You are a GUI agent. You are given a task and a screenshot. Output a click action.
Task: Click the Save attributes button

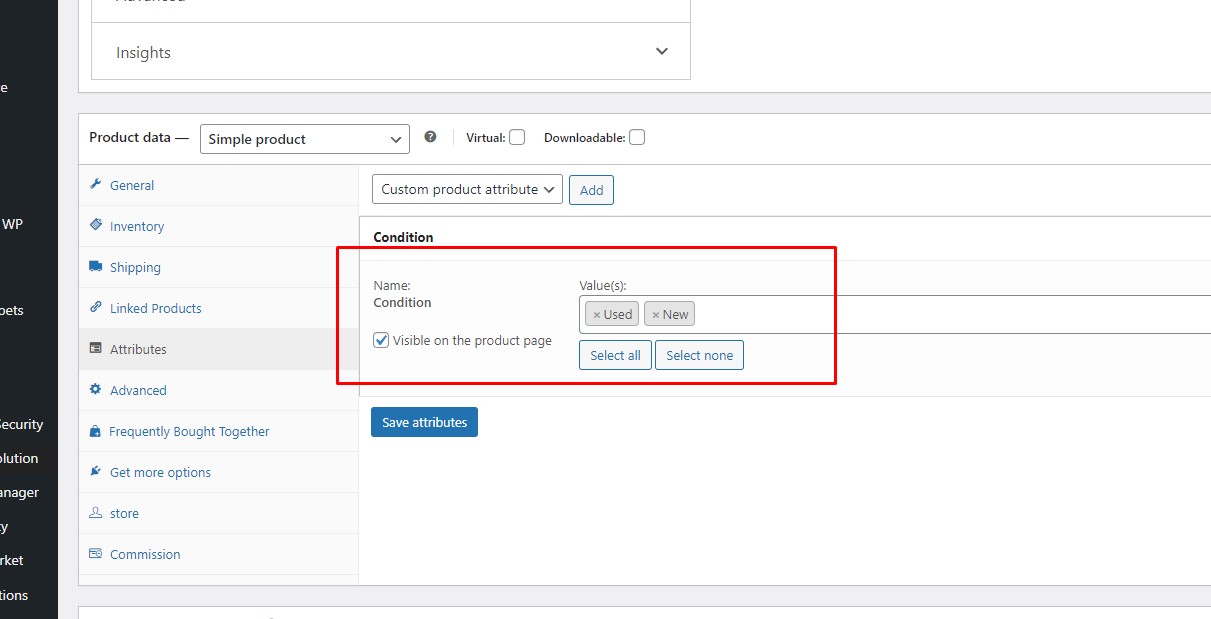(x=424, y=422)
